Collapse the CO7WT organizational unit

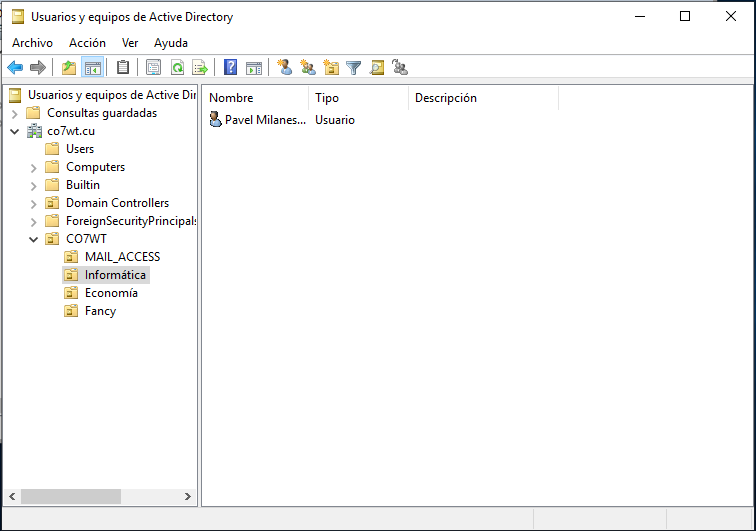tap(33, 239)
